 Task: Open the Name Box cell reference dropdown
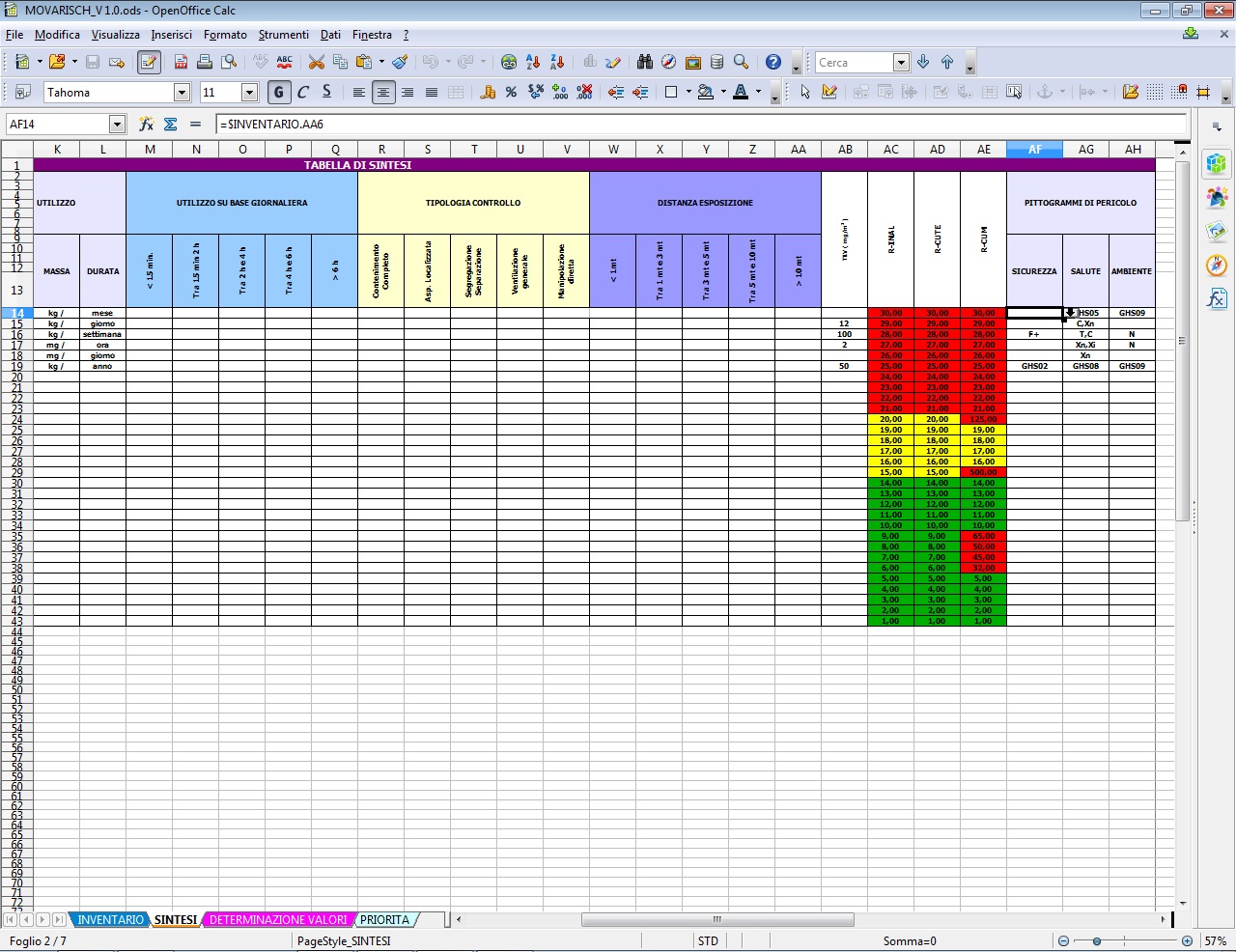point(117,124)
